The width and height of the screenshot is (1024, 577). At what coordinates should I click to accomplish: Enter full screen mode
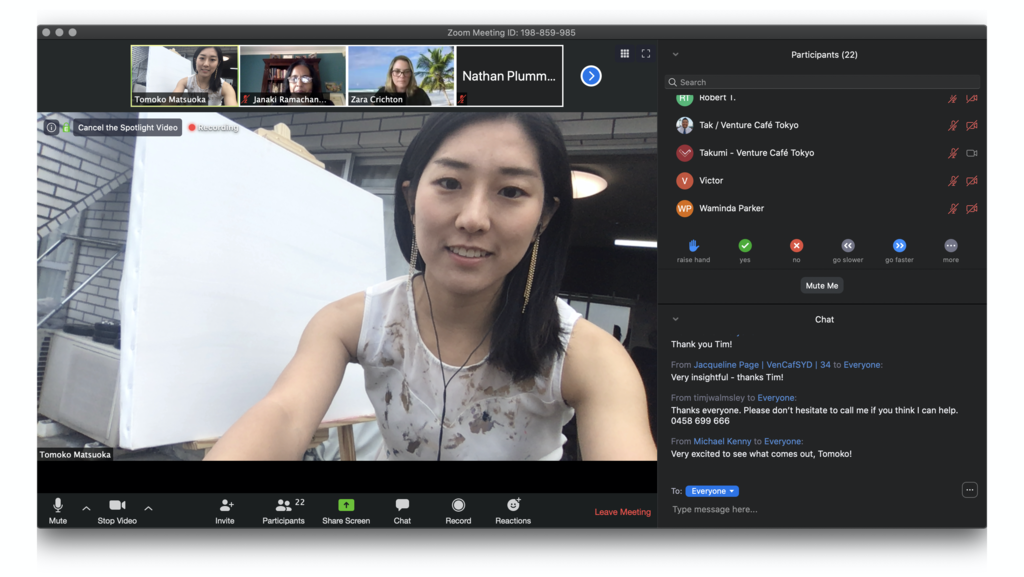(646, 54)
